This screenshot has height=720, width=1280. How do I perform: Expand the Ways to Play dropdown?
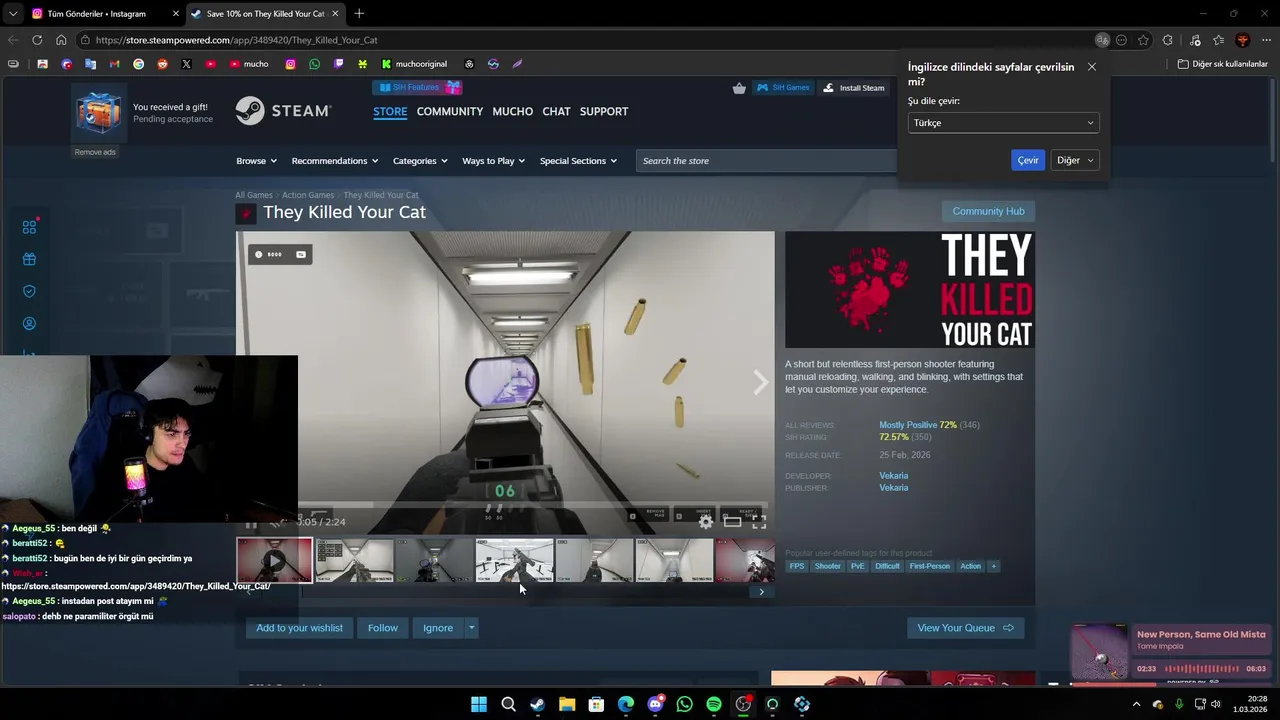click(x=493, y=161)
